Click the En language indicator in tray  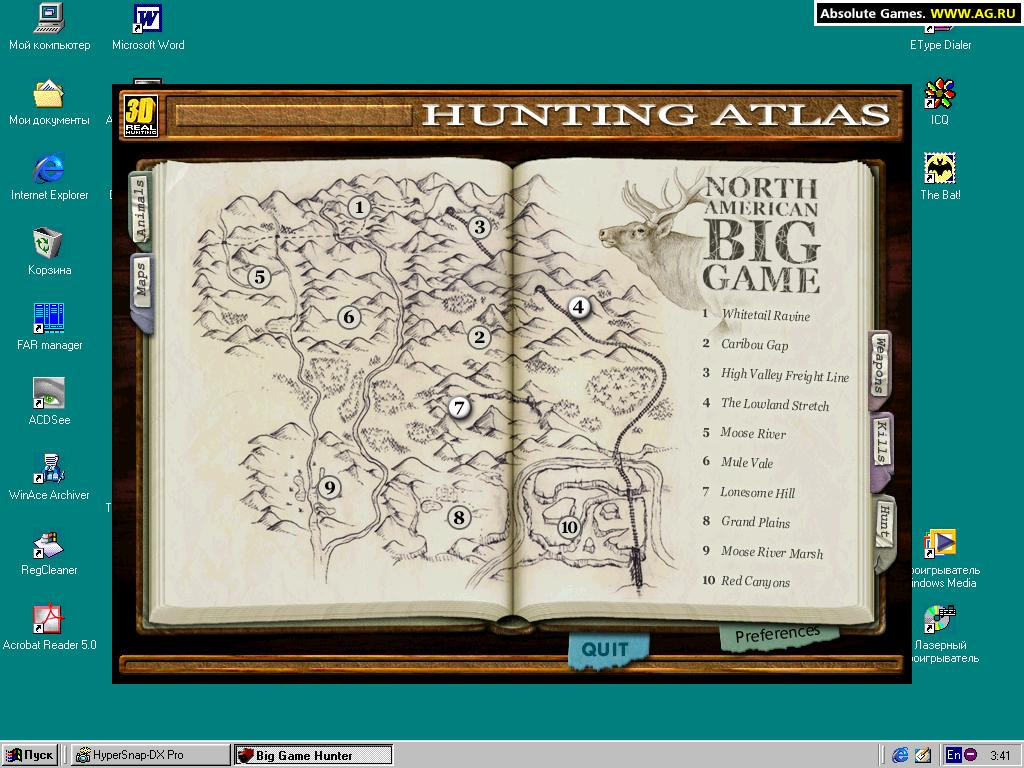953,755
